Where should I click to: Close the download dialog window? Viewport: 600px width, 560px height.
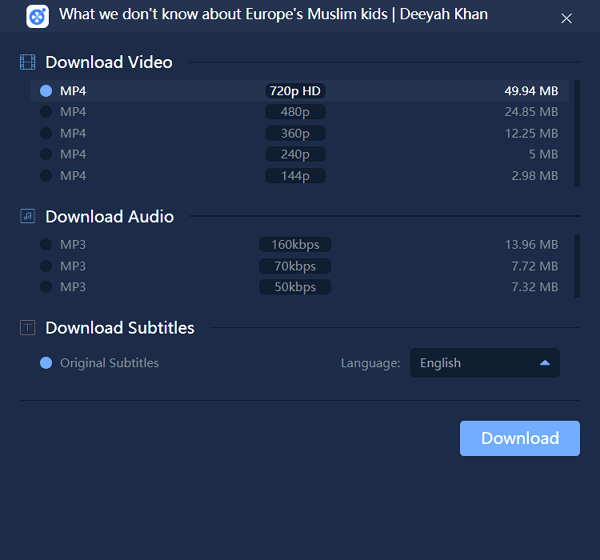(x=566, y=18)
